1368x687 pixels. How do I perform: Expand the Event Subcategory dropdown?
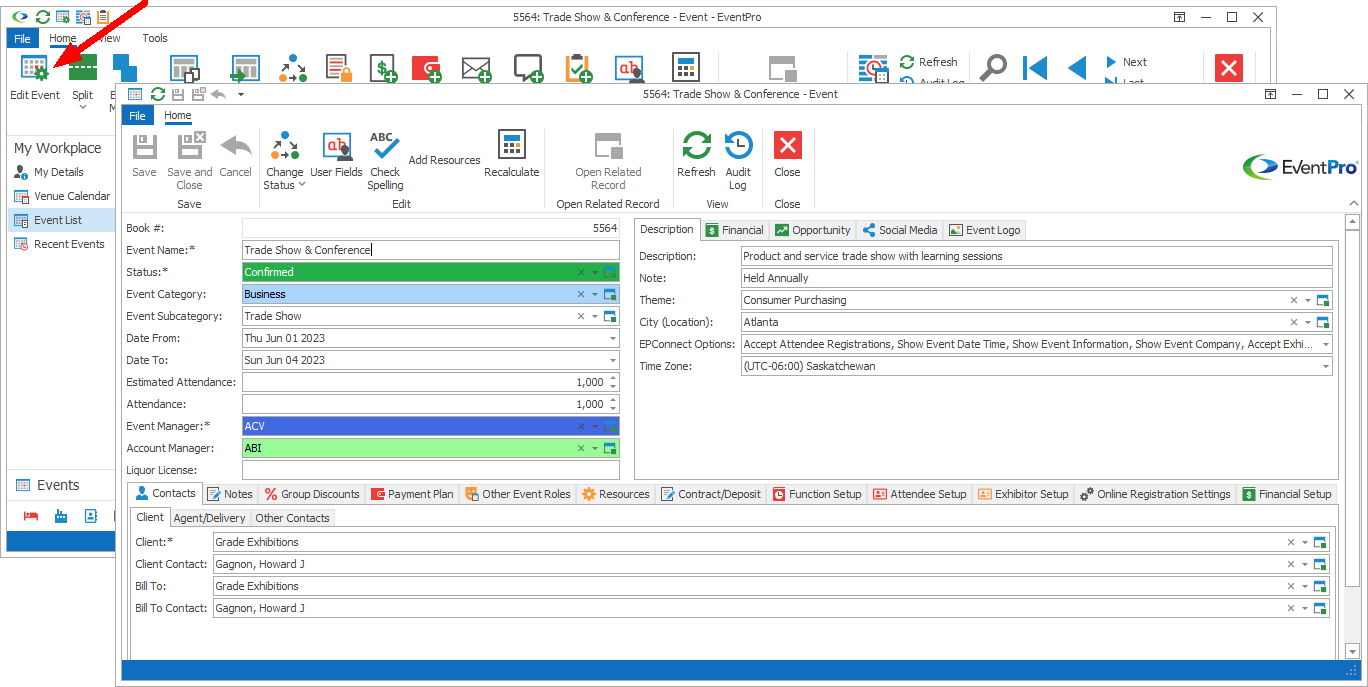tap(595, 316)
